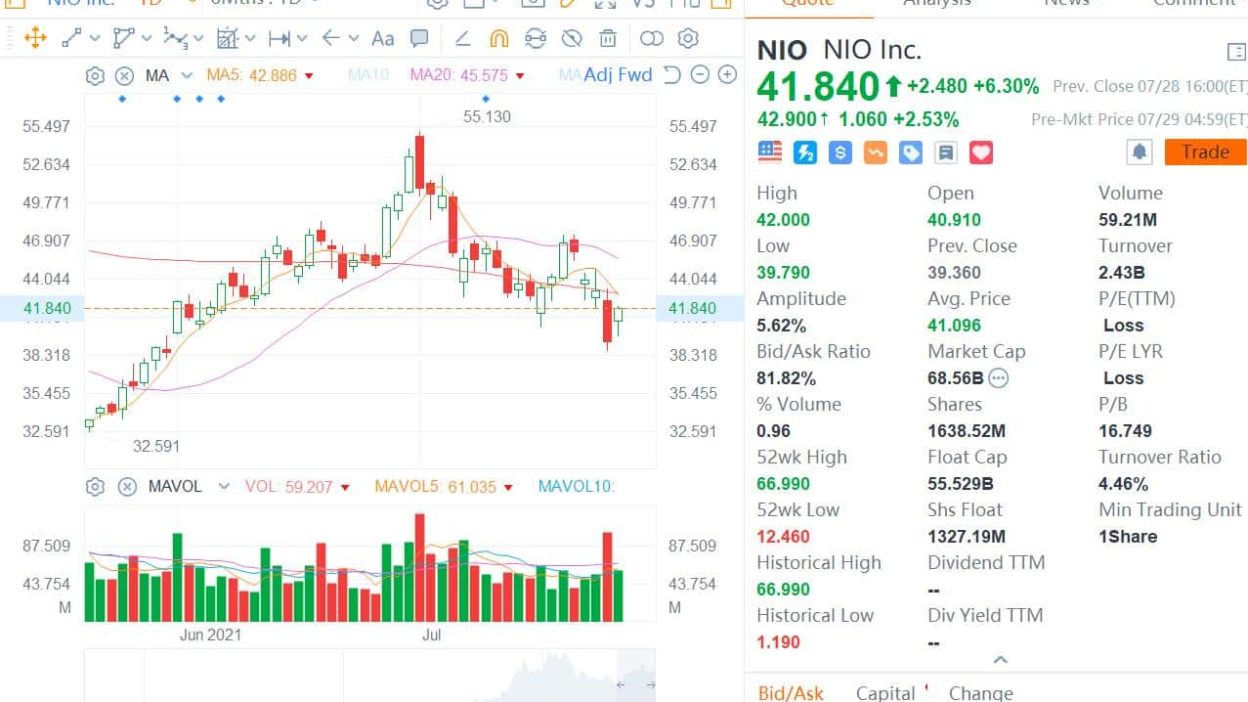Toggle the red heart watchlist favorite
This screenshot has height=702, width=1248.
[981, 152]
